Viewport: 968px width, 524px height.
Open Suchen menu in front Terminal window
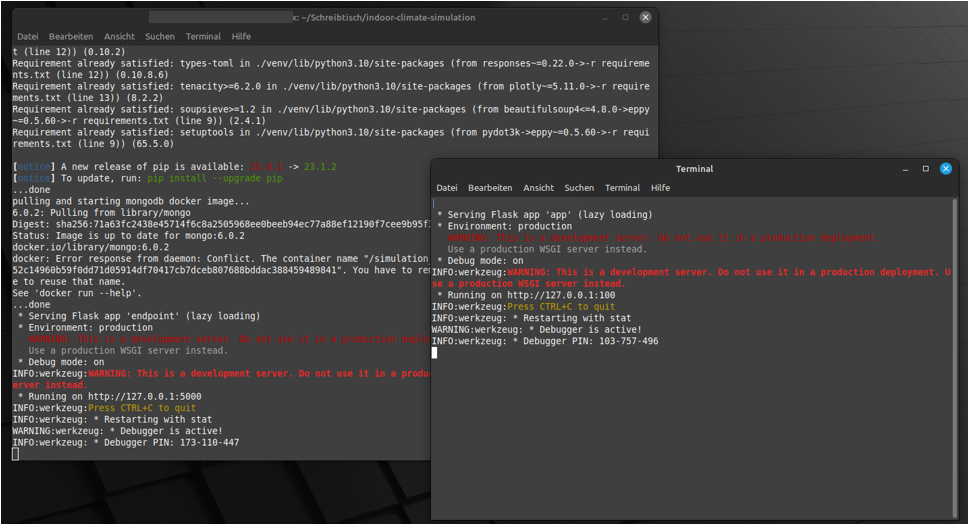point(579,188)
